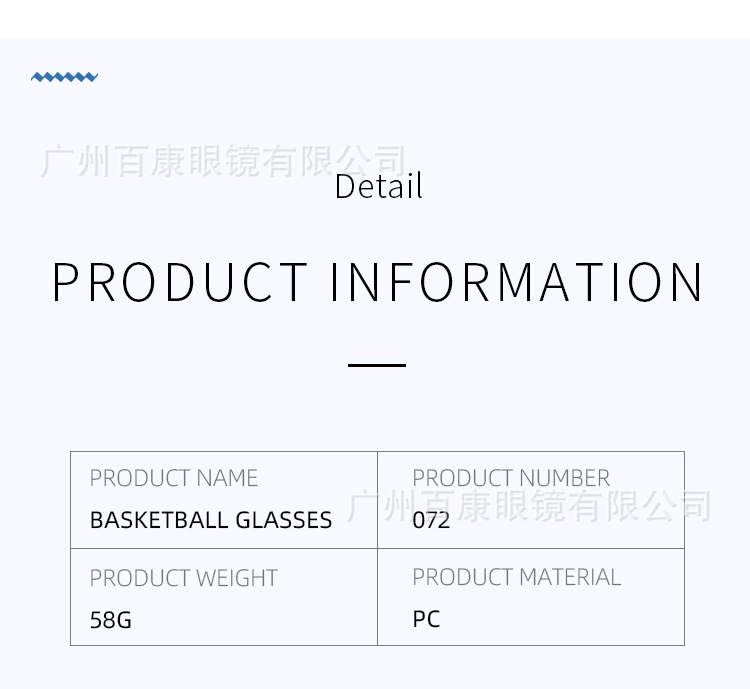Click the word "PRODUCT" before "NAME"
750x689 pixels.
pyautogui.click(x=139, y=478)
